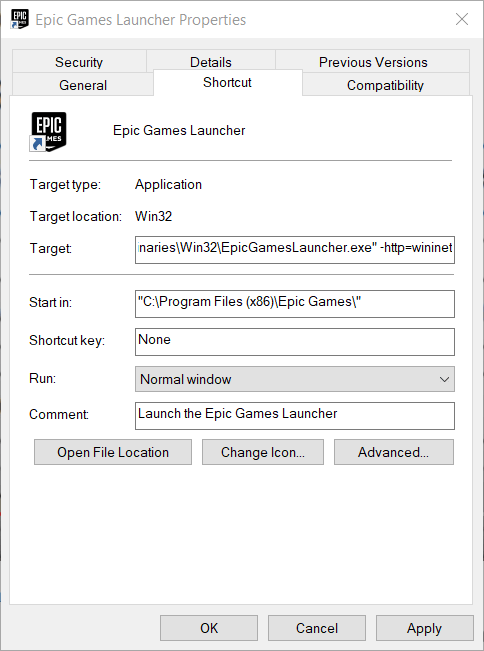Select the Previous Versions tab
The width and height of the screenshot is (484, 651).
pyautogui.click(x=373, y=62)
